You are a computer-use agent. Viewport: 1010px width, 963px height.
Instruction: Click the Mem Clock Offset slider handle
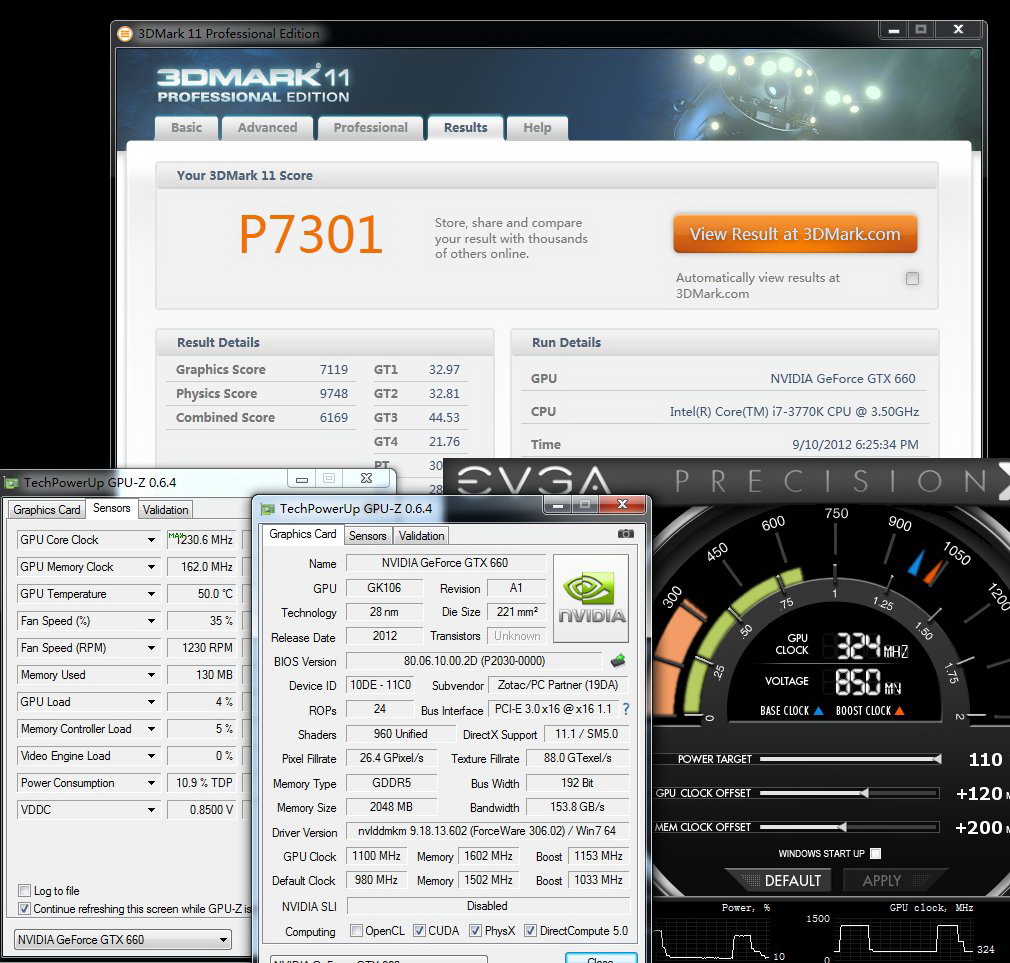[x=842, y=827]
